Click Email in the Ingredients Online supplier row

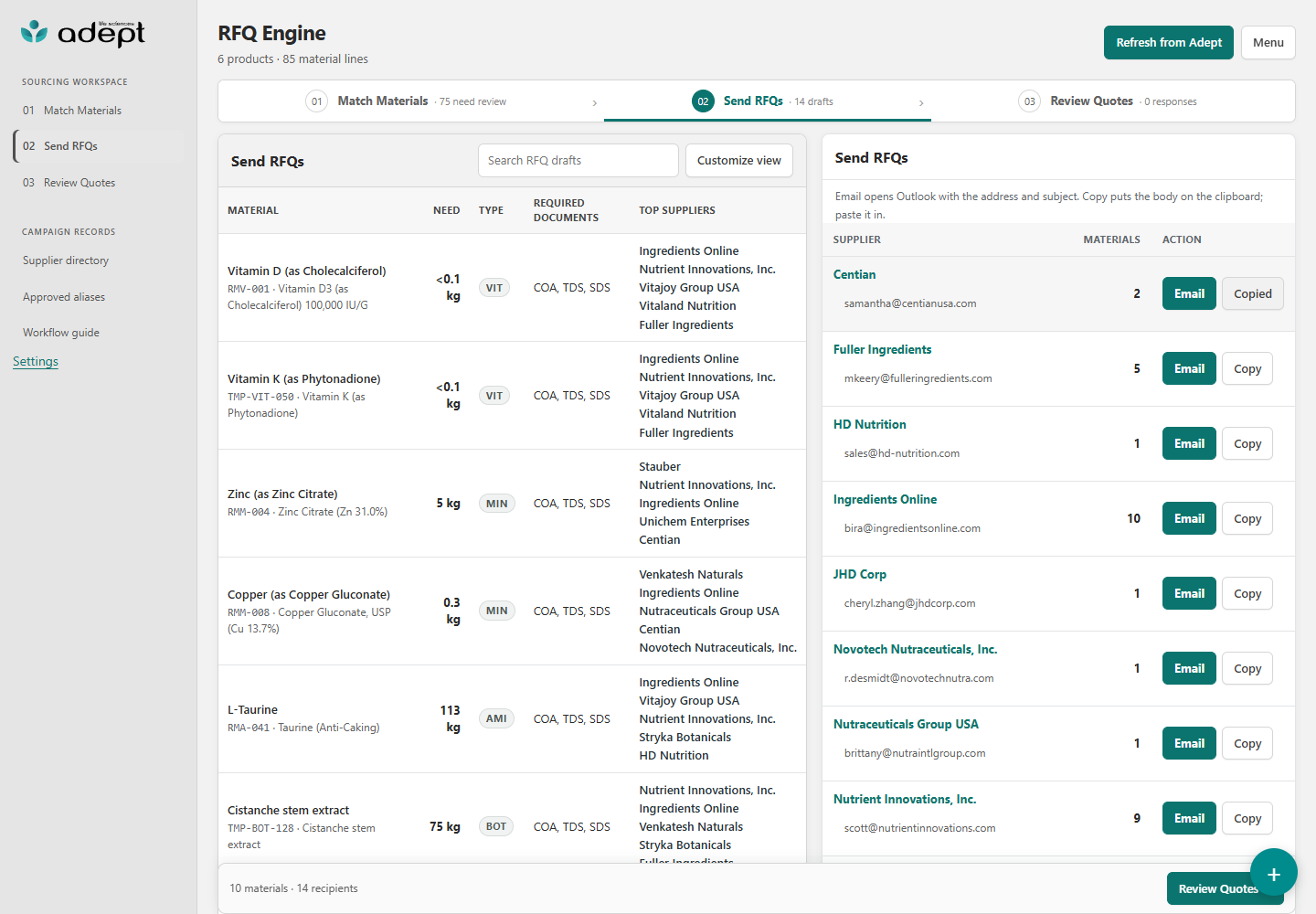pos(1189,518)
